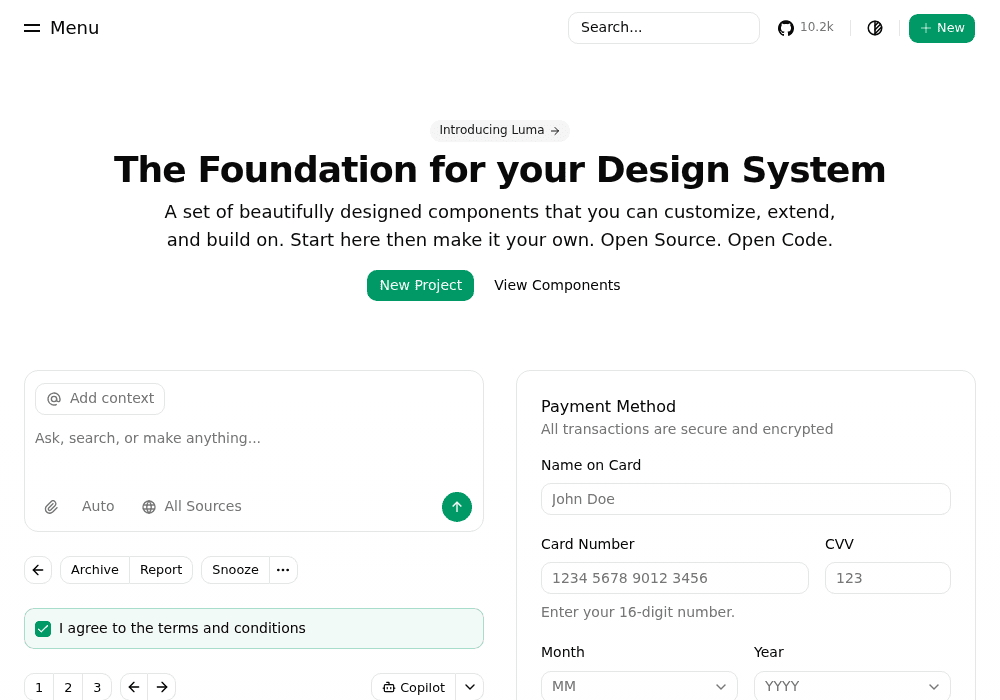Archive the message

click(x=94, y=570)
